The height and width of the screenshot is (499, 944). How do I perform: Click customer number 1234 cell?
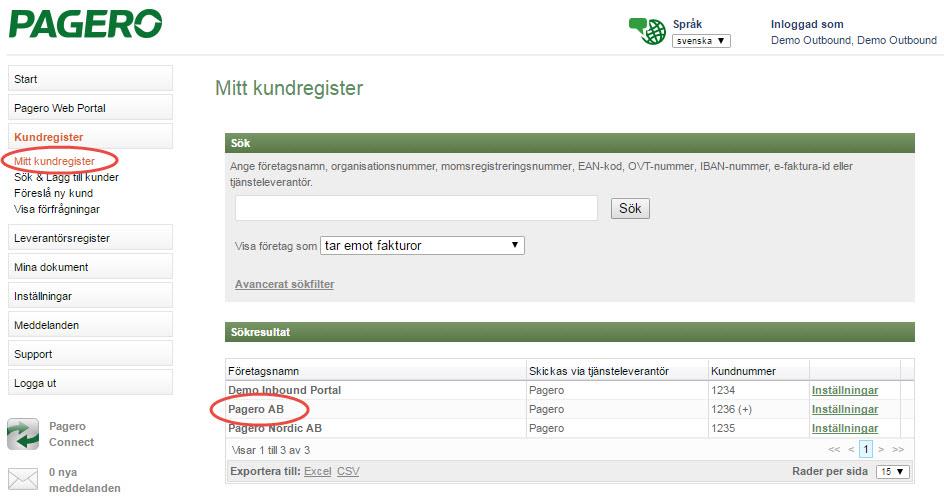[723, 390]
